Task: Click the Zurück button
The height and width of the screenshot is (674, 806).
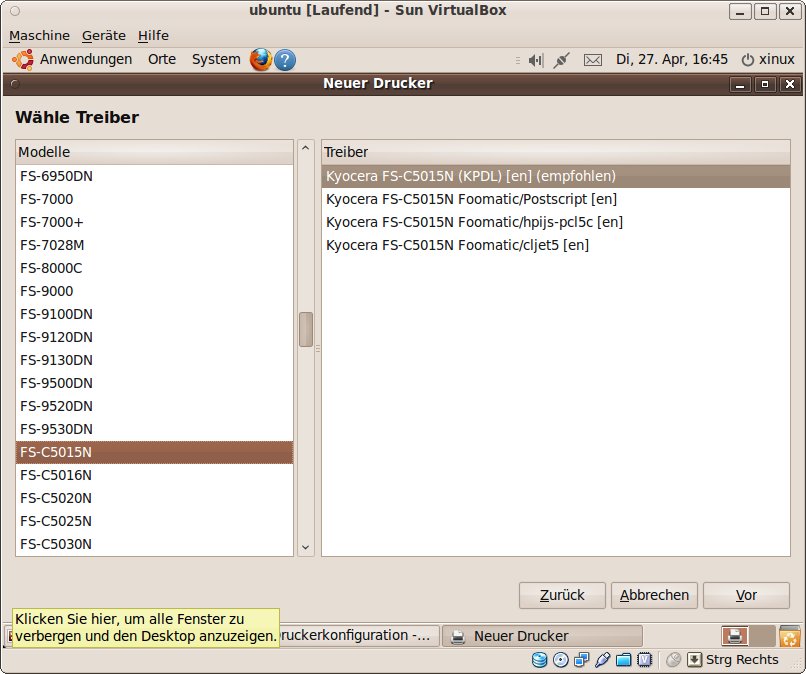Action: [562, 595]
